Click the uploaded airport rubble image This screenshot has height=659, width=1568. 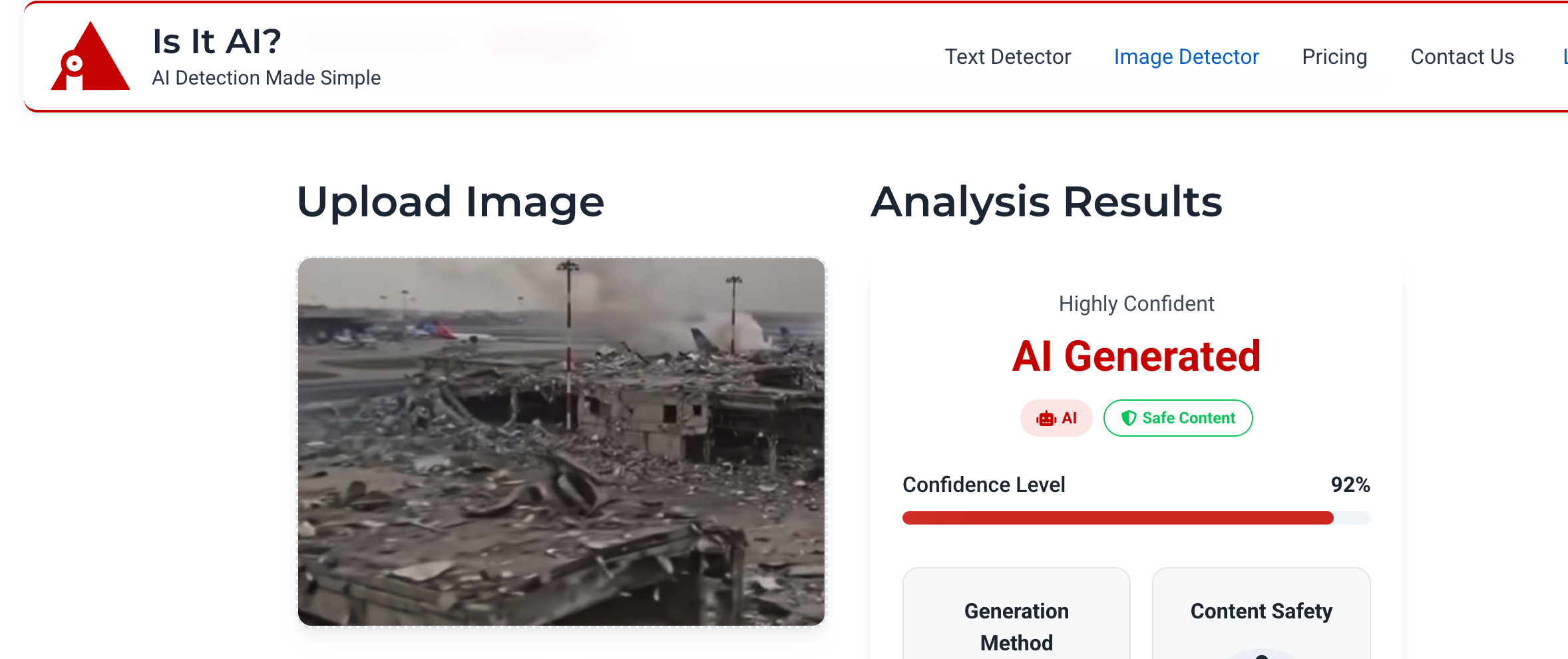[561, 441]
